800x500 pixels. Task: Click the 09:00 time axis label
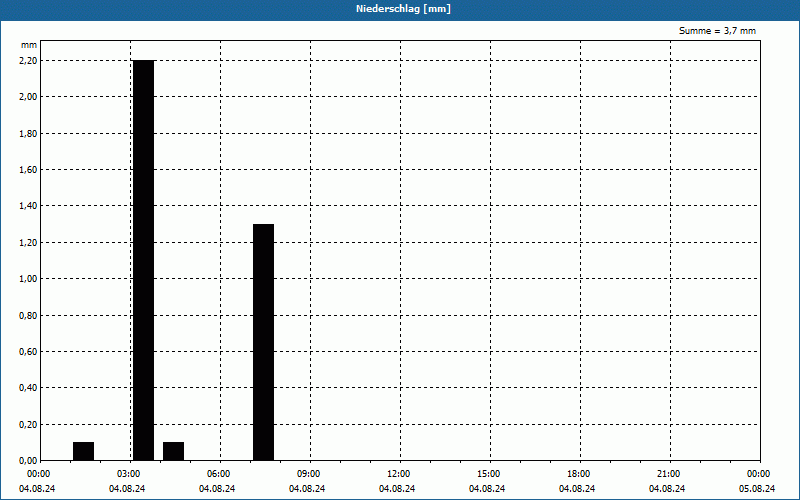pos(310,474)
